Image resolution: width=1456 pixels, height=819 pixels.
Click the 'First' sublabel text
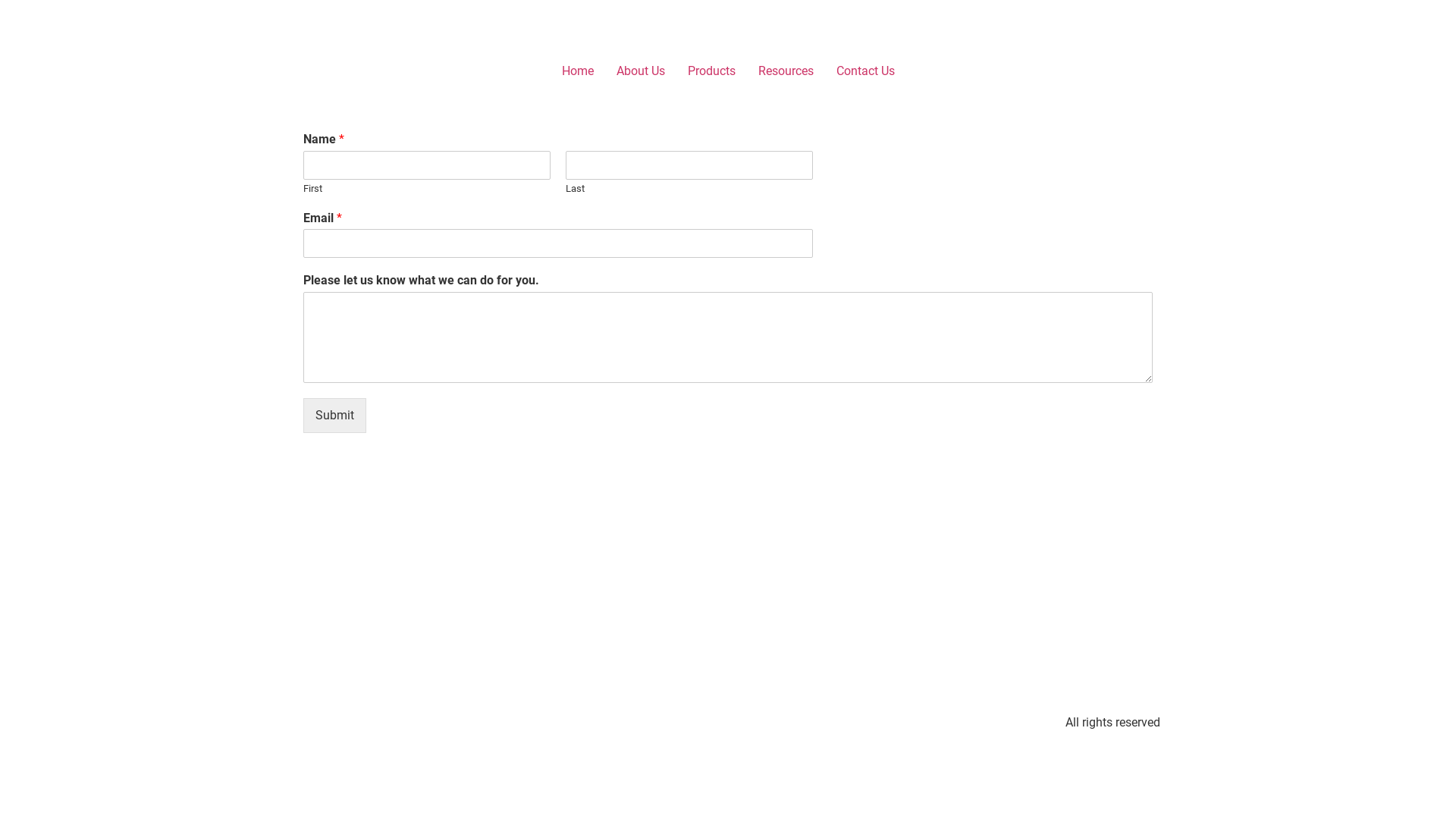click(x=312, y=189)
